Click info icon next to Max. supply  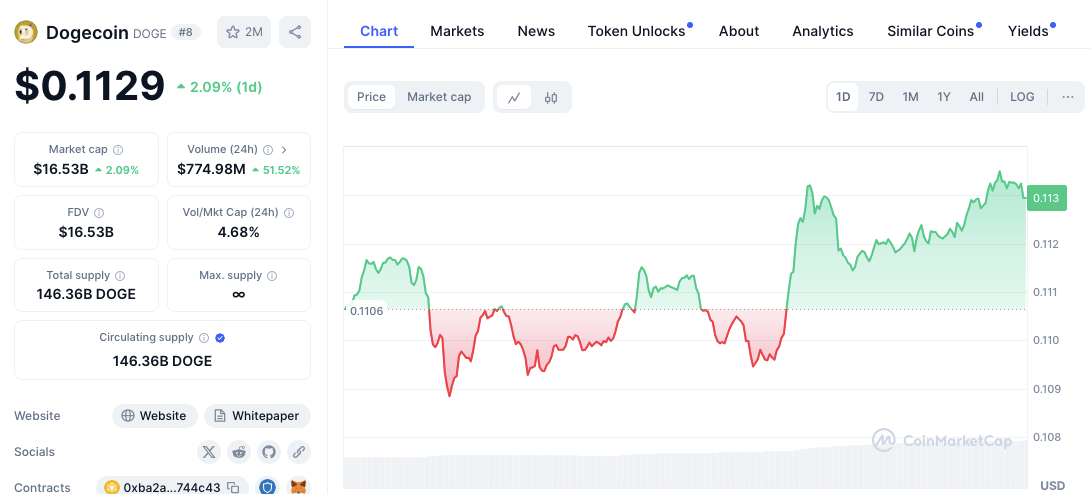pyautogui.click(x=272, y=276)
